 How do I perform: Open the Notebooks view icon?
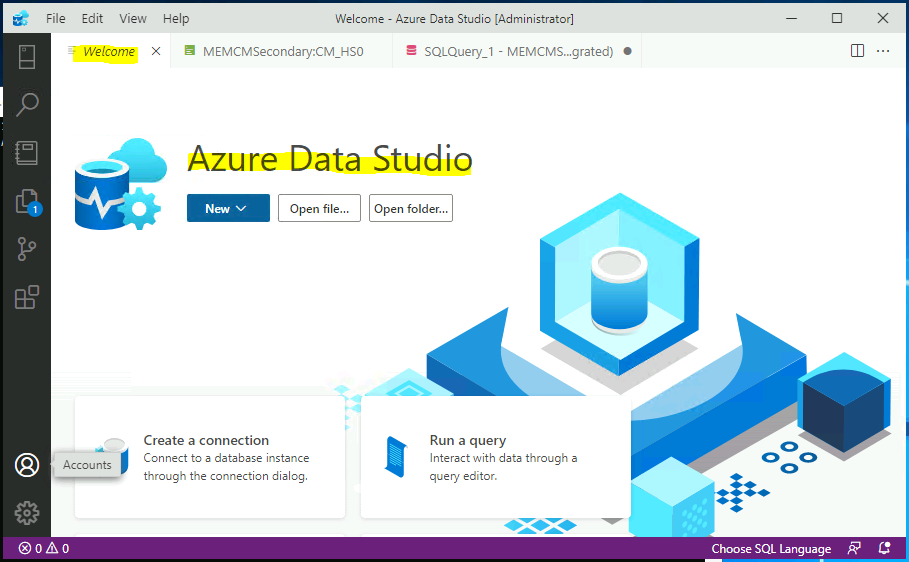click(27, 153)
